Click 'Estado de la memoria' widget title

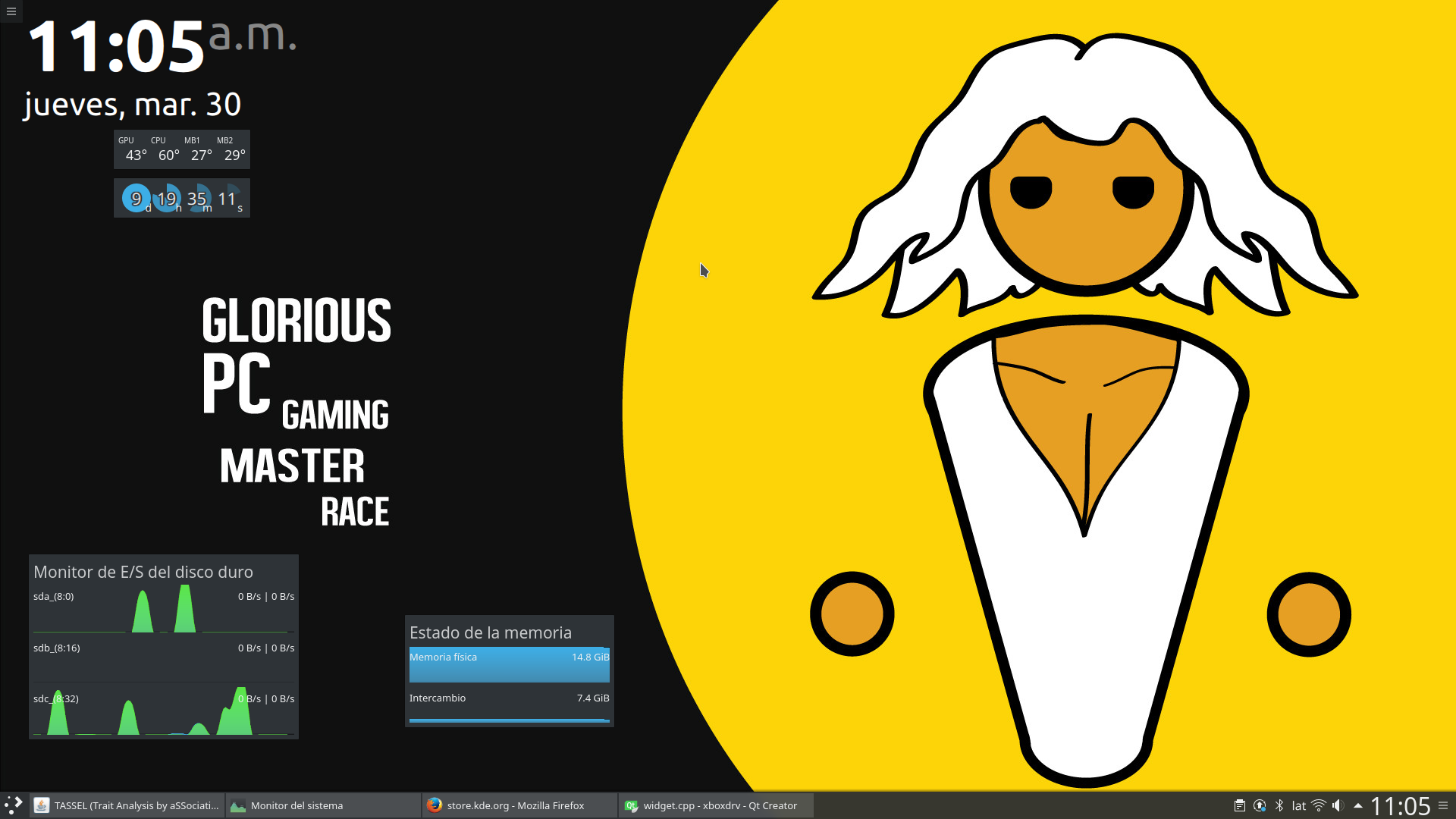(491, 632)
